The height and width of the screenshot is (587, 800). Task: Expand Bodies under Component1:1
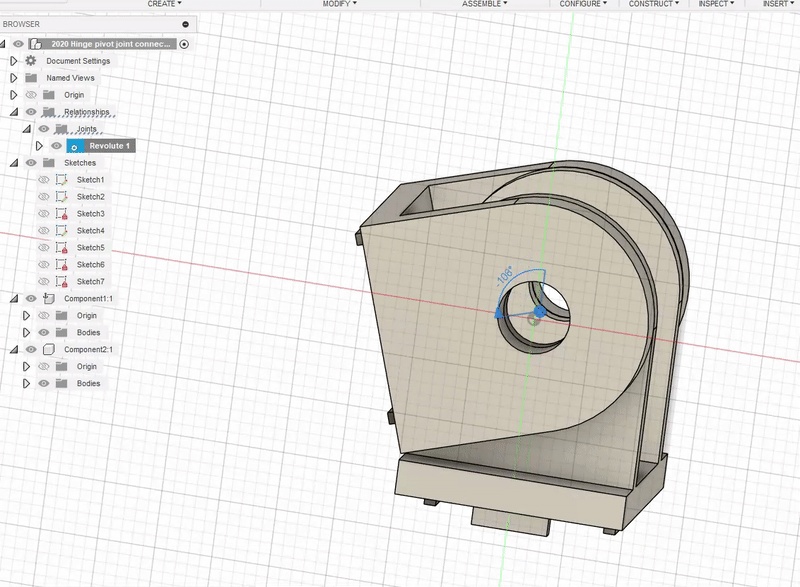point(27,333)
